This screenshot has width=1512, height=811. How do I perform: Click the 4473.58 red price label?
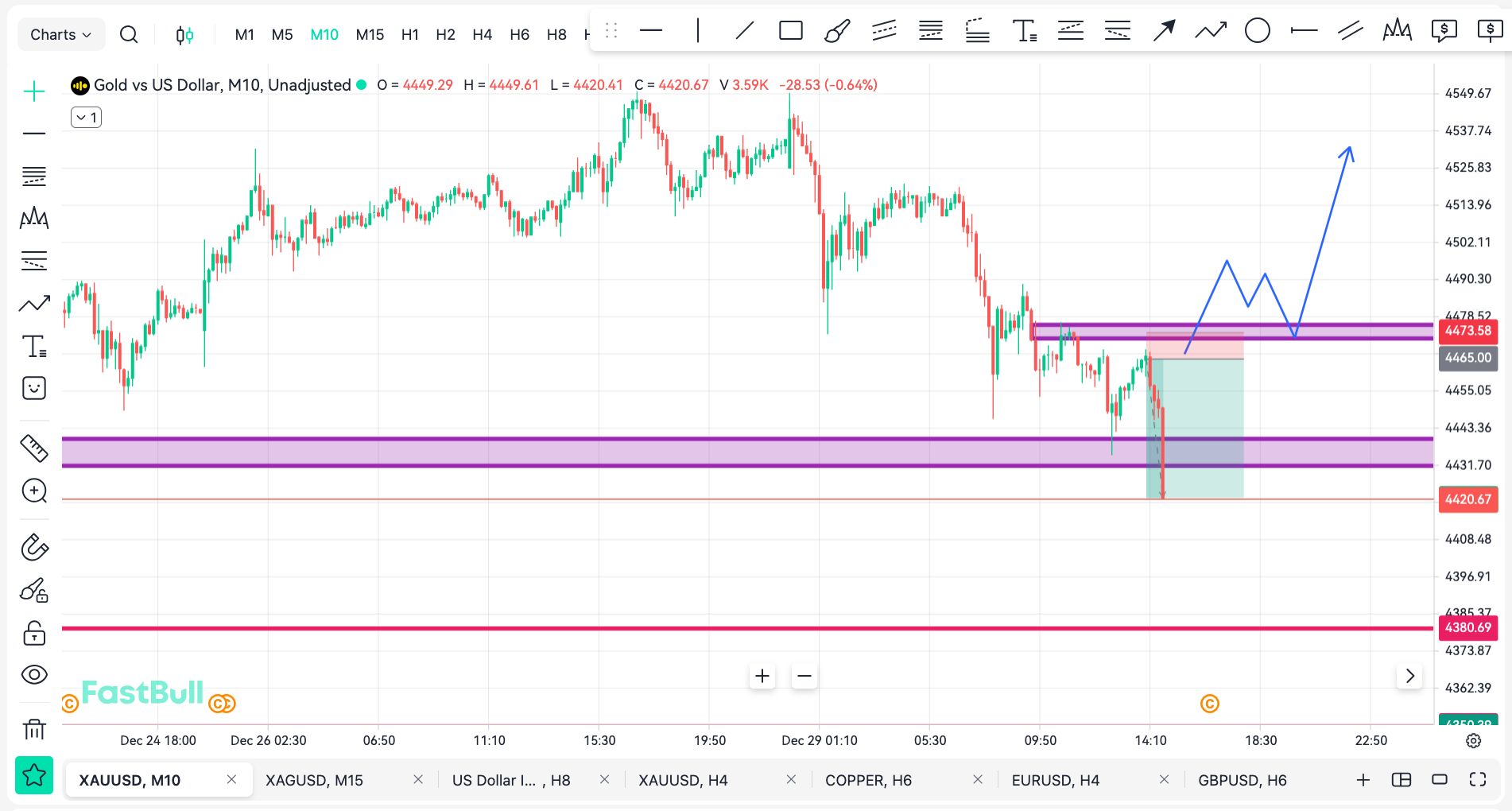point(1467,331)
